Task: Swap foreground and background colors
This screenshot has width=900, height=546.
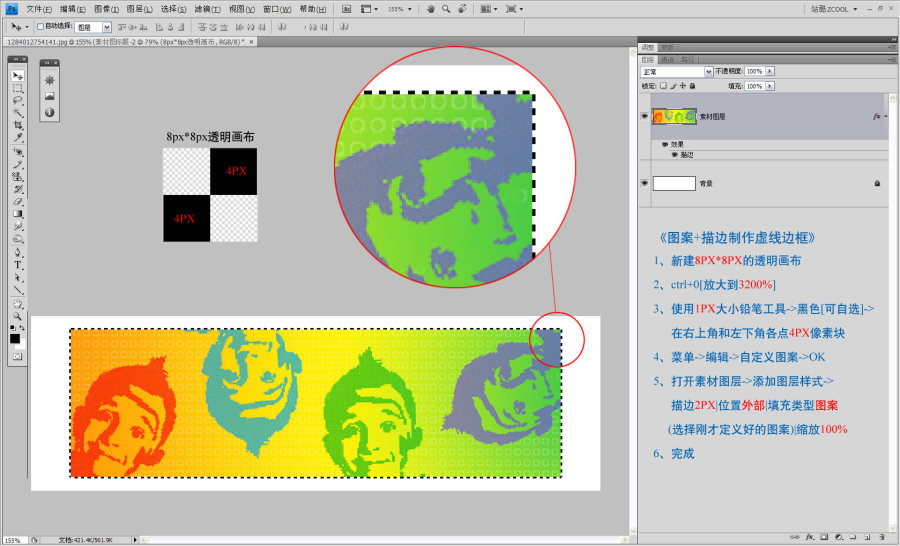Action: (x=22, y=328)
